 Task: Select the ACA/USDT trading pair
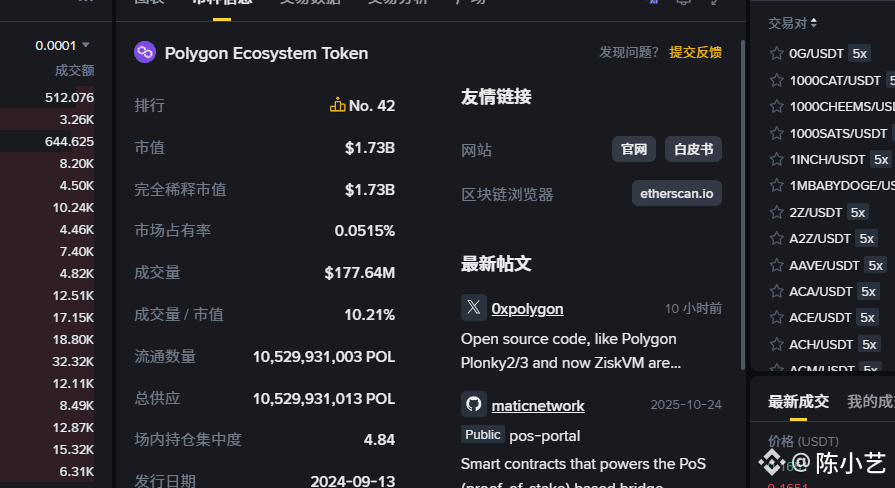coord(821,292)
